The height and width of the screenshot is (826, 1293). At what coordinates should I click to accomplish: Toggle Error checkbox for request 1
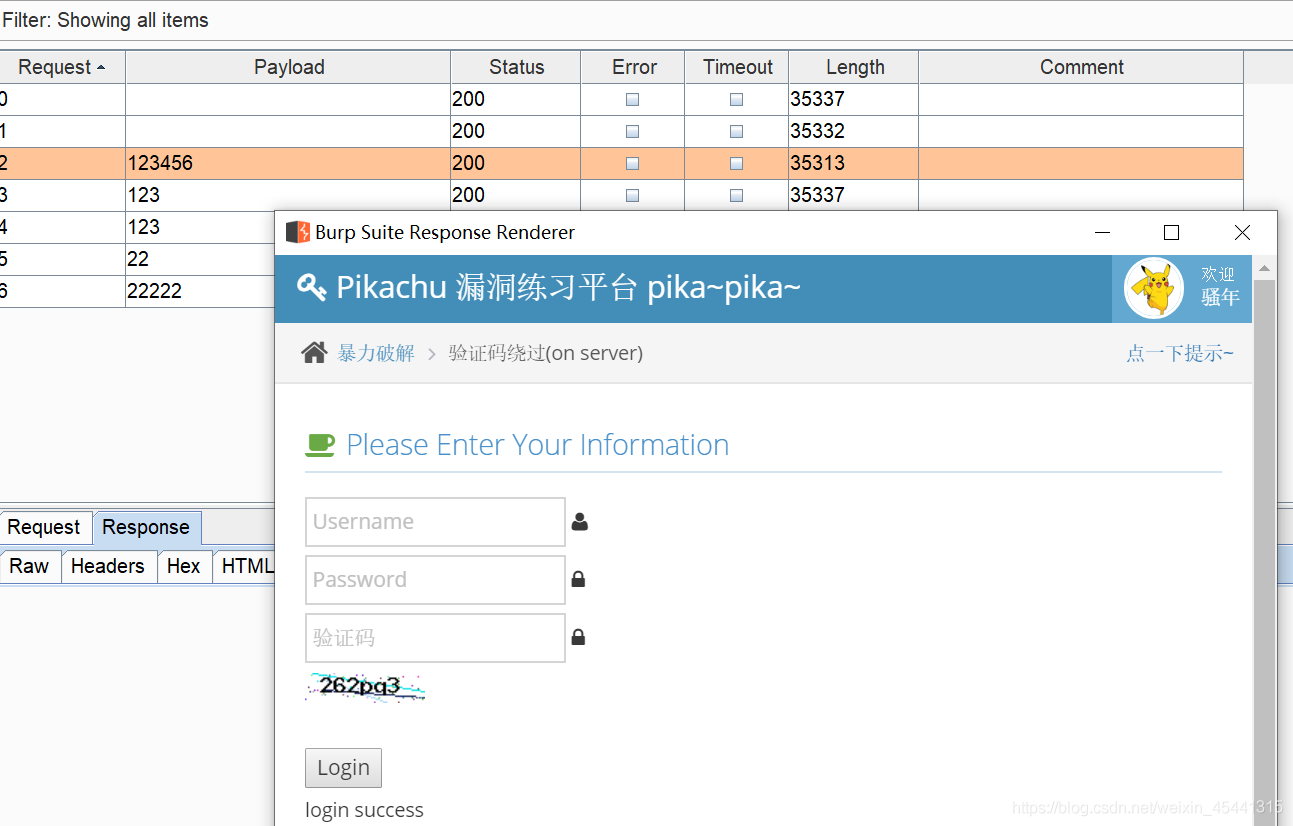click(x=632, y=131)
